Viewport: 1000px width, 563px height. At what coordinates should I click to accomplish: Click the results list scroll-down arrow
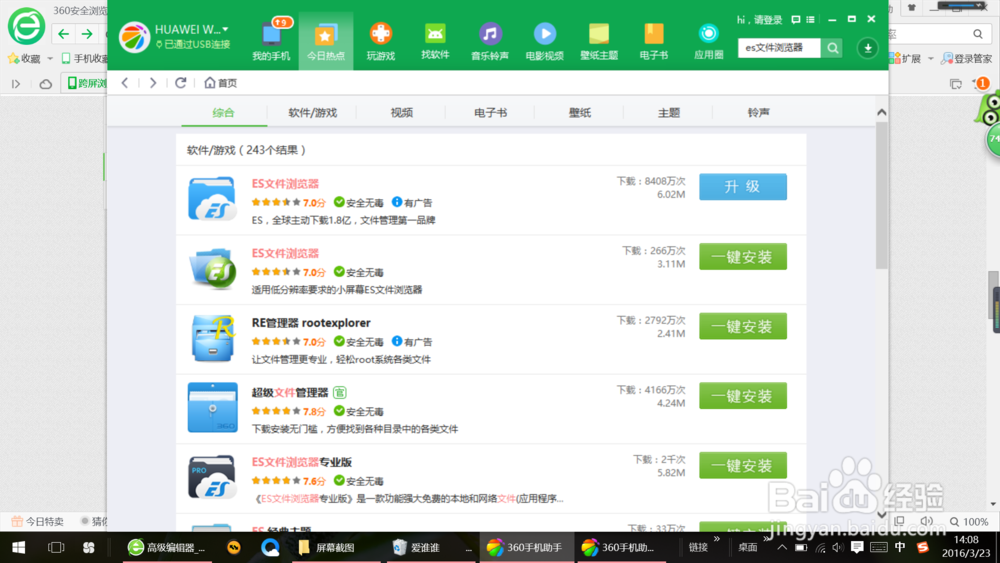(881, 515)
